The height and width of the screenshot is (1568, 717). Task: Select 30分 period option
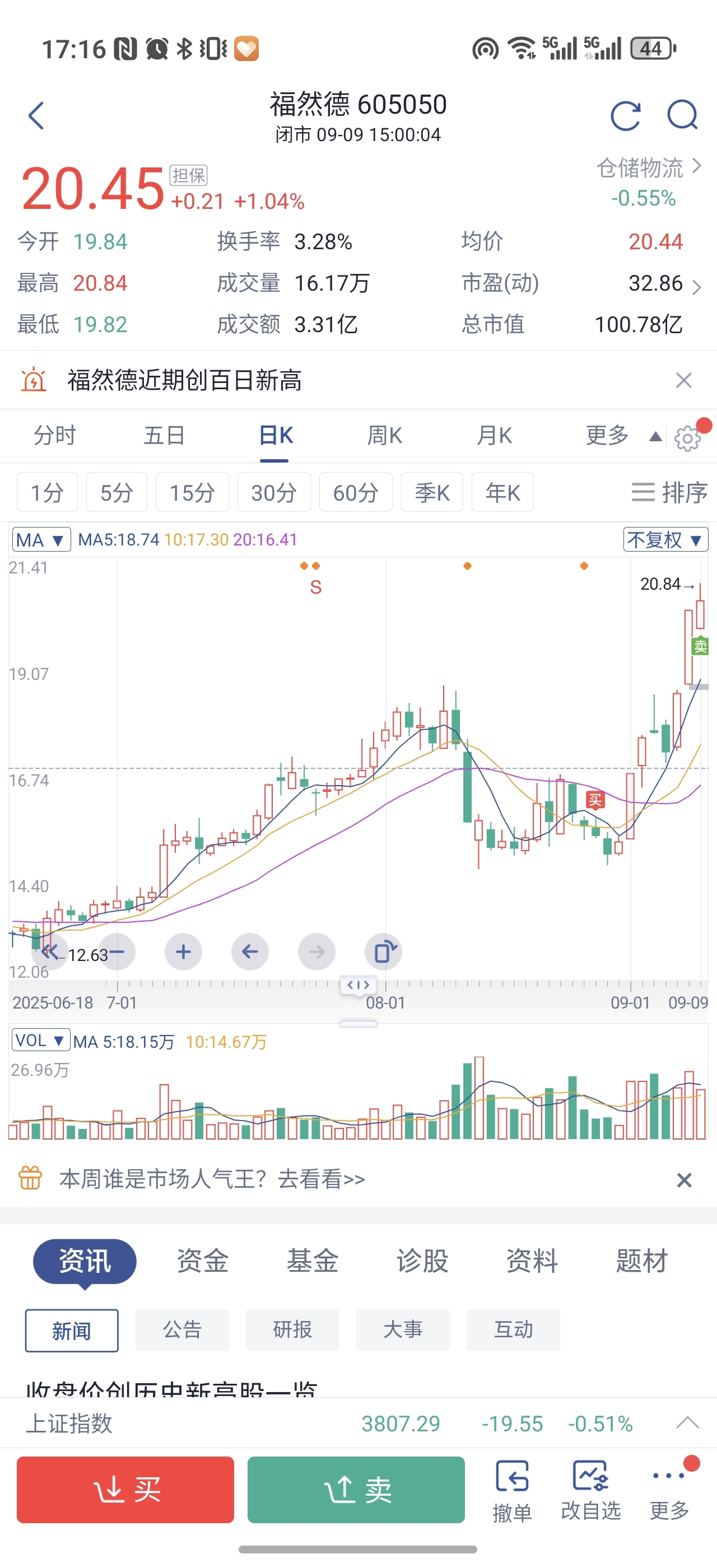tap(274, 492)
